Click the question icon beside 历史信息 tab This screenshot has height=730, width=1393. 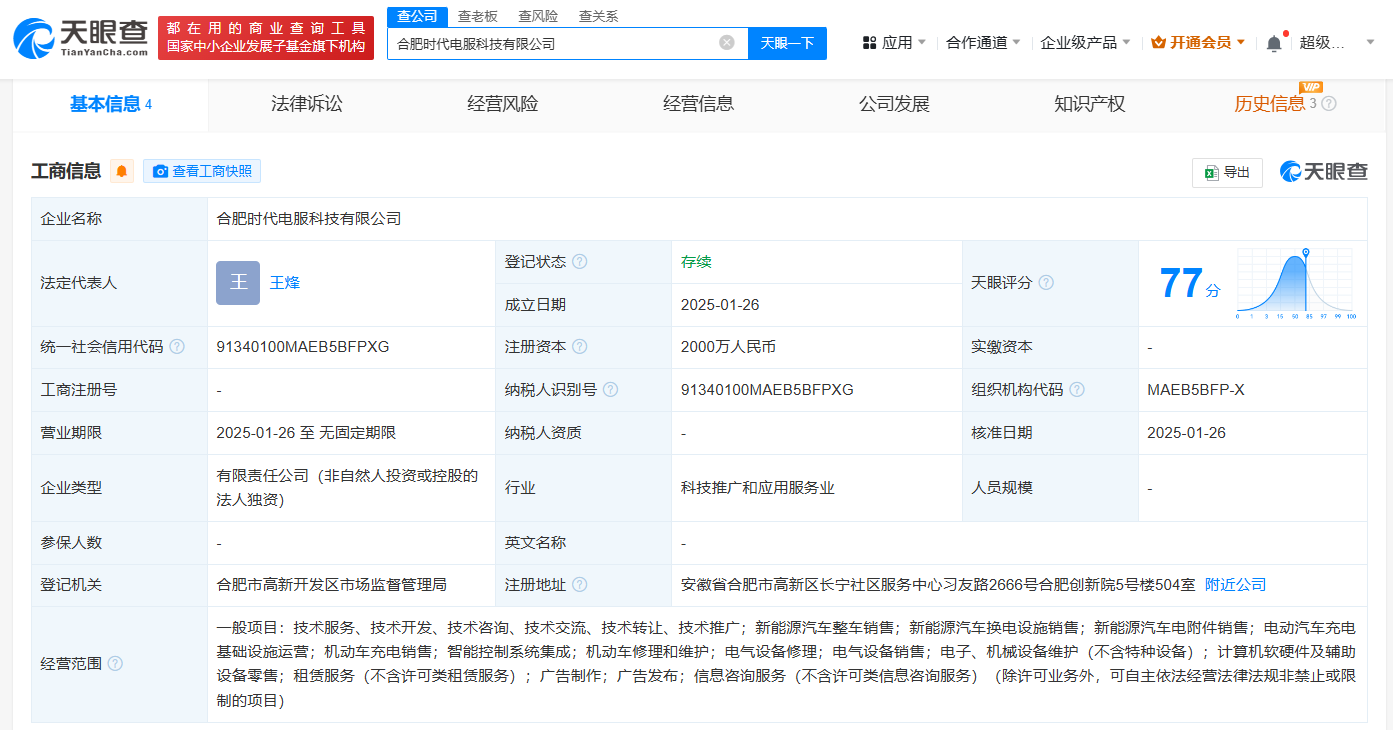1329,104
